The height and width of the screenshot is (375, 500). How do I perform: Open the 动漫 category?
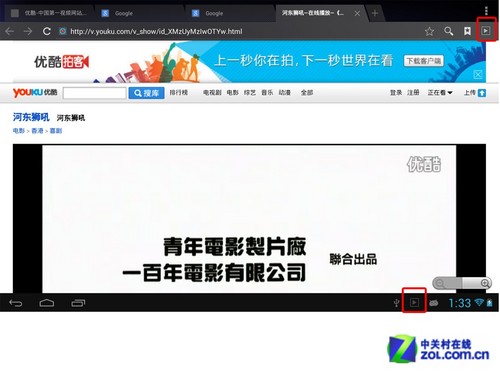click(285, 92)
